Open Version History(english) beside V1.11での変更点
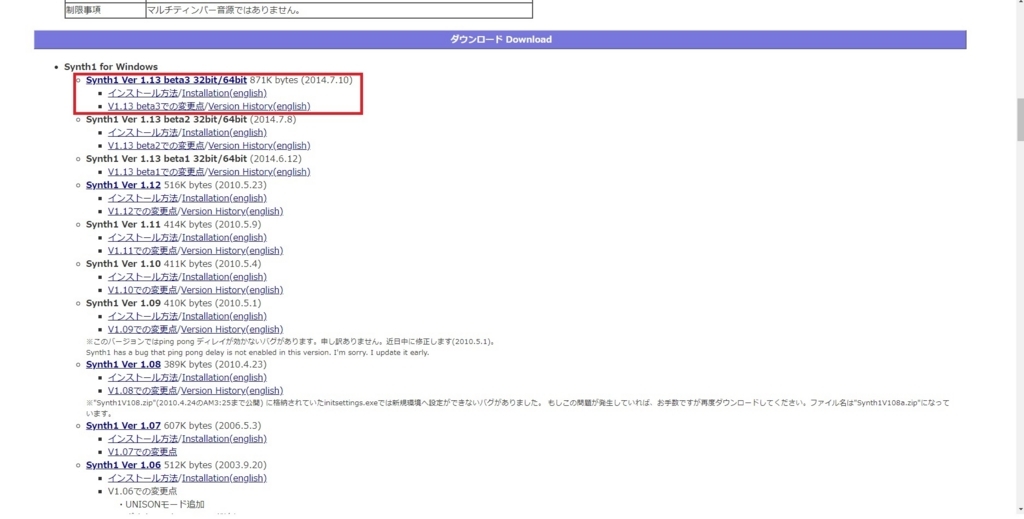This screenshot has width=1024, height=519. (232, 251)
